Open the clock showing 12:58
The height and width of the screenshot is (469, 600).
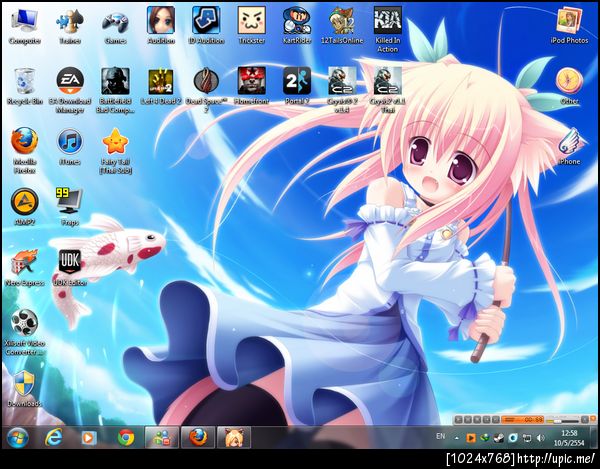point(569,438)
